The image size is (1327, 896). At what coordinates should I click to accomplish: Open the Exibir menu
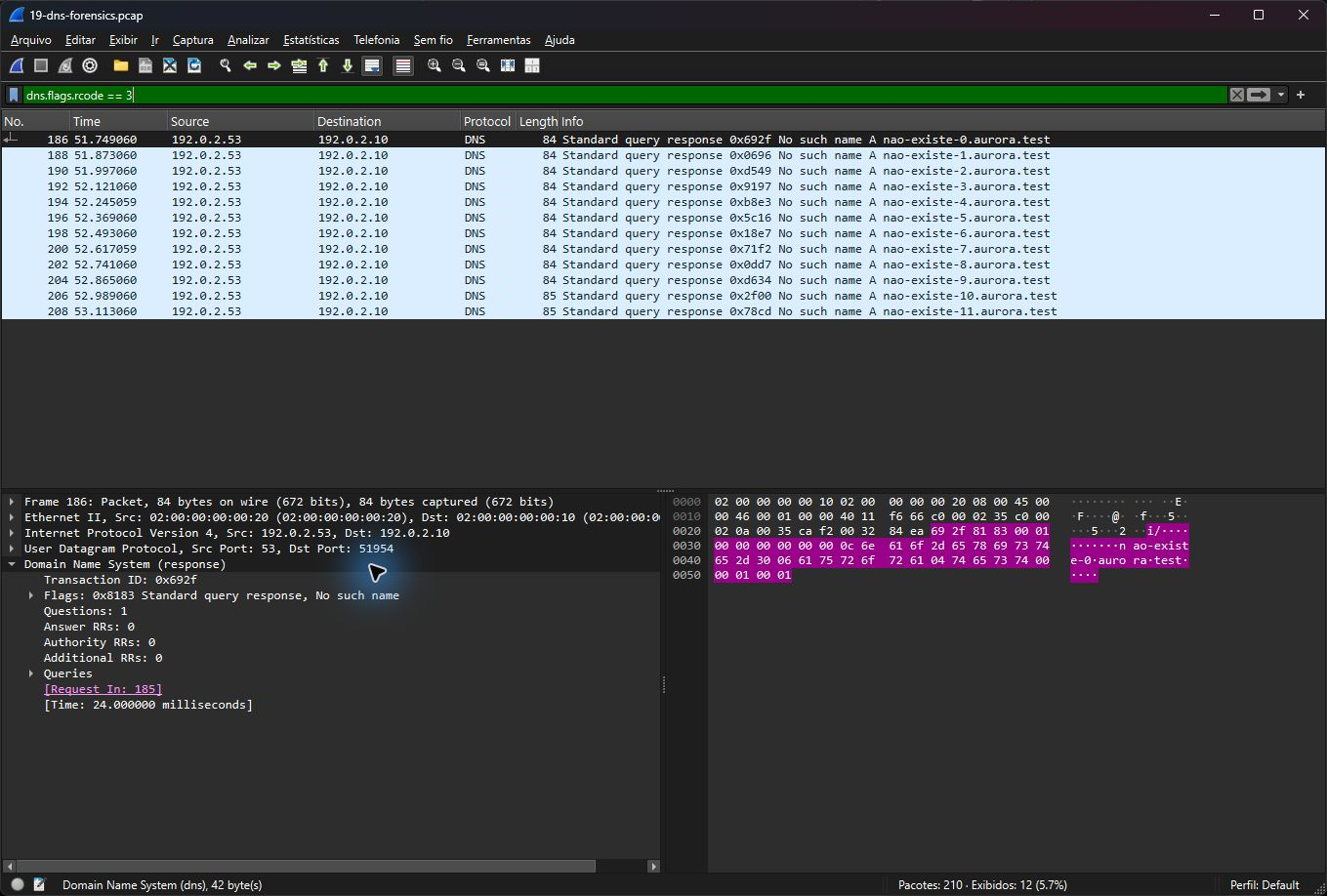123,40
